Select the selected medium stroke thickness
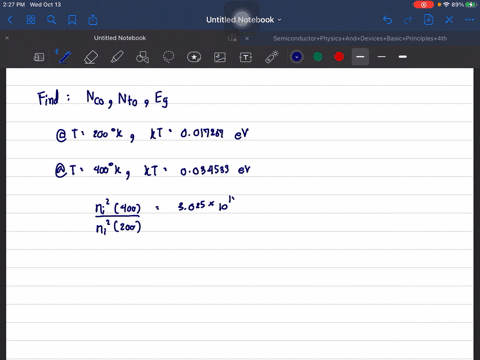480x360 pixels. click(x=360, y=57)
